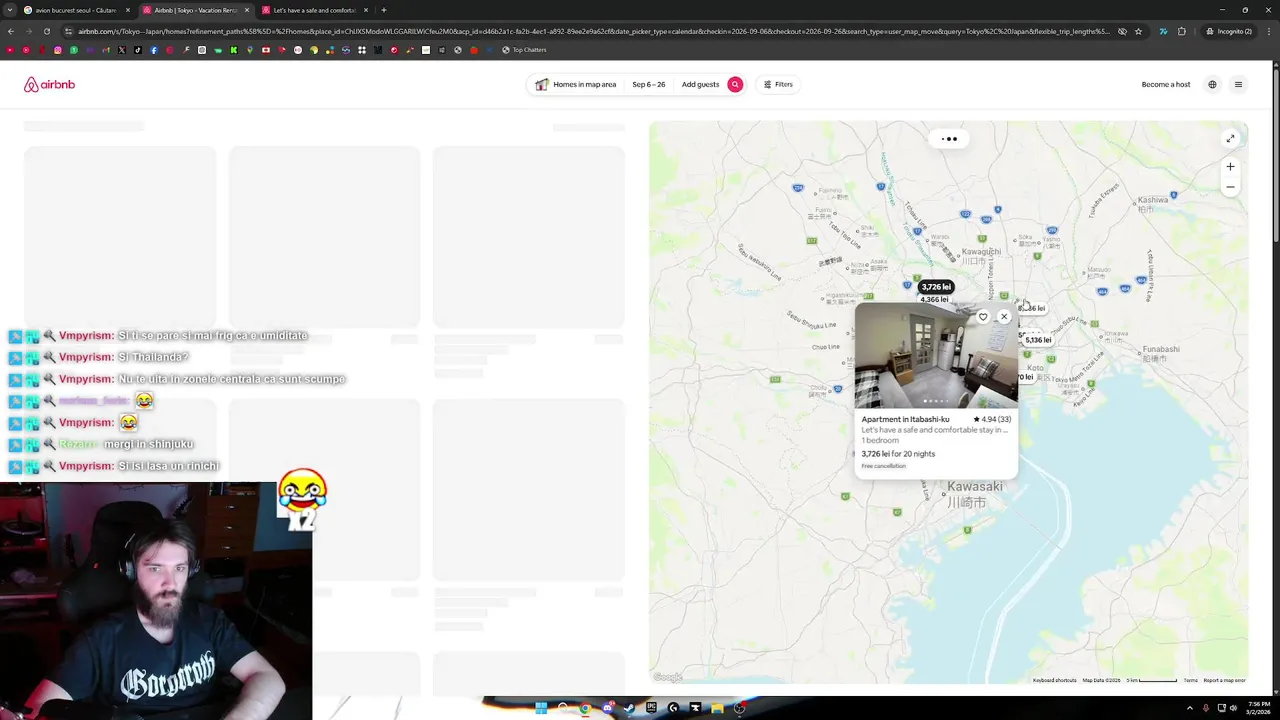Open the Top Chatters bookmark
This screenshot has height=720, width=1280.
click(x=524, y=50)
